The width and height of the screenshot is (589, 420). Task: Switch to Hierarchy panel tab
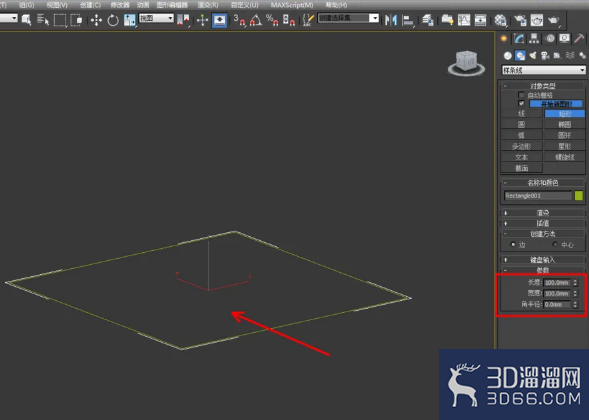tap(534, 38)
